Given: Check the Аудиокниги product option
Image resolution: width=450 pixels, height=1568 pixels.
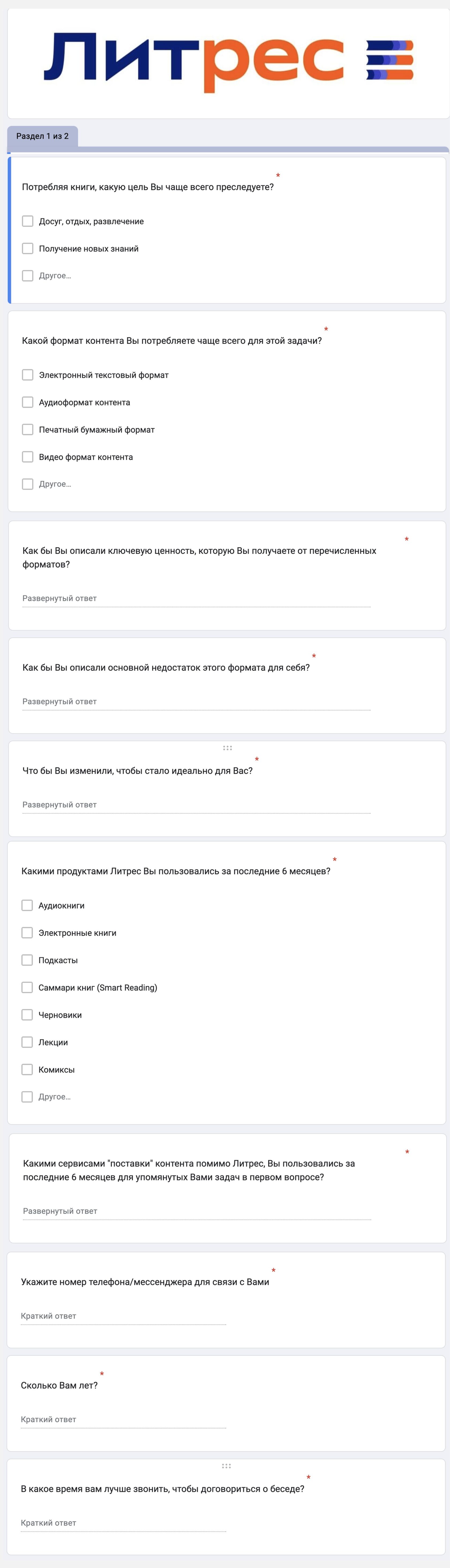Looking at the screenshot, I should 27,906.
